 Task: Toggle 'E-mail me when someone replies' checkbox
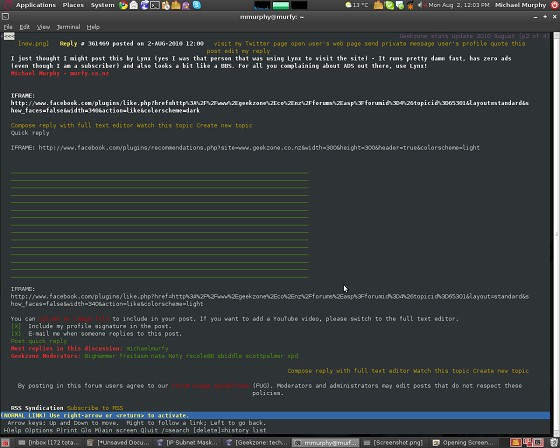pyautogui.click(x=16, y=333)
